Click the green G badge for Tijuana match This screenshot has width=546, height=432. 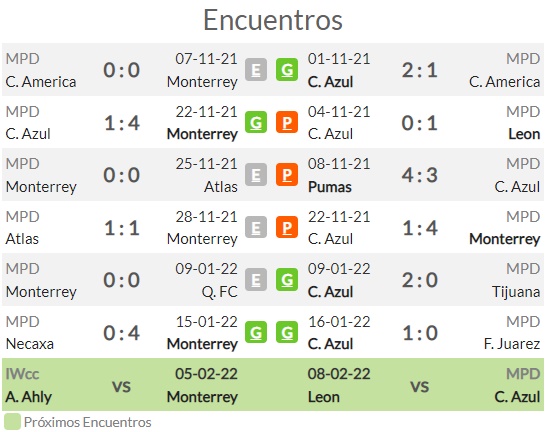point(287,280)
